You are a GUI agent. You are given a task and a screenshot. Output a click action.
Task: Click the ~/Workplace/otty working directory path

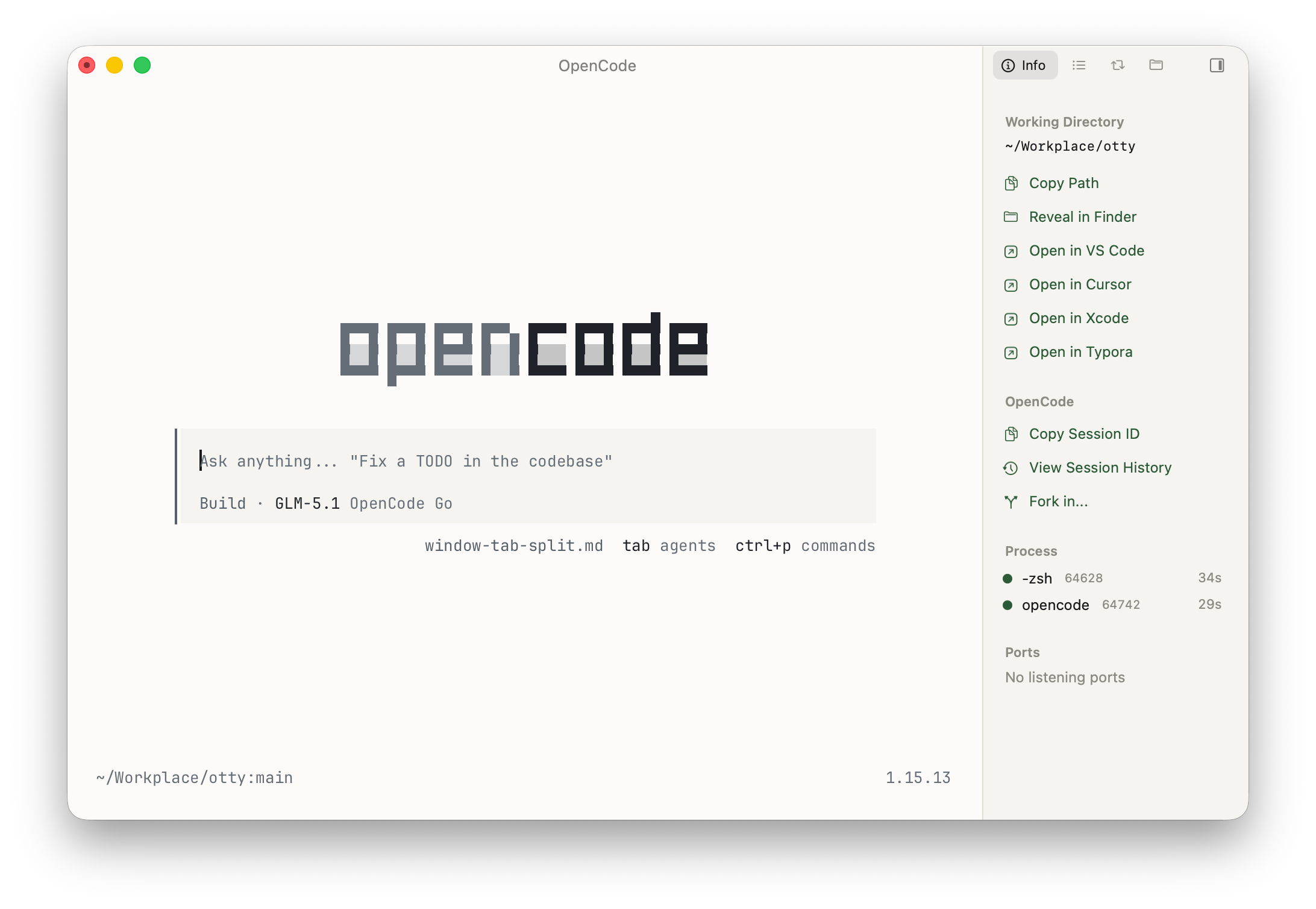coord(1070,146)
